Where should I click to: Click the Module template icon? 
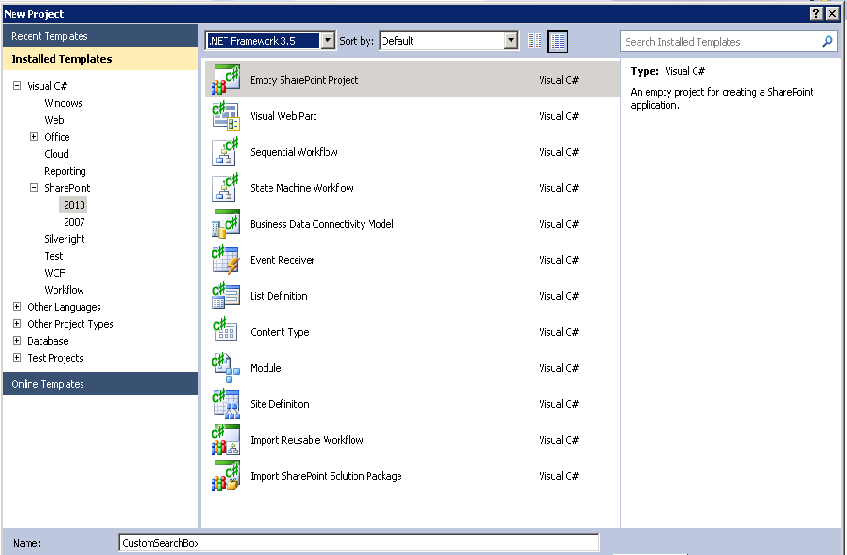[x=226, y=368]
